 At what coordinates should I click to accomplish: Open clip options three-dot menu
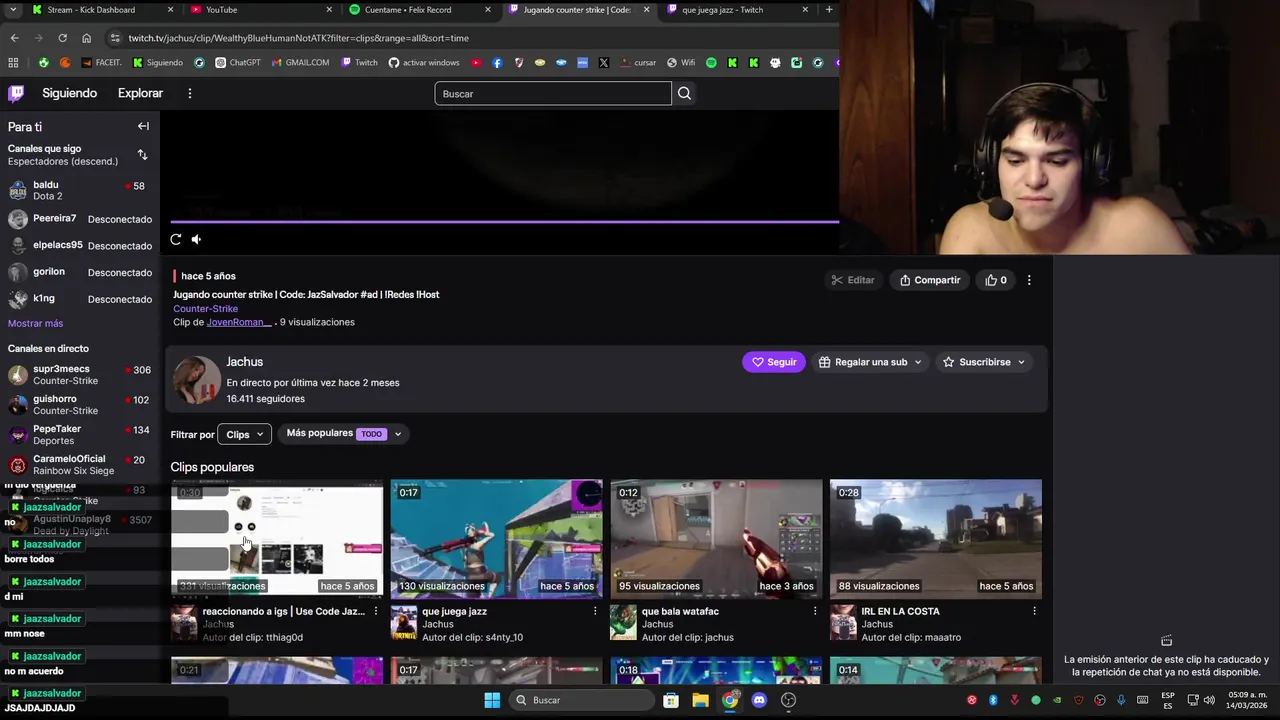pos(1029,280)
